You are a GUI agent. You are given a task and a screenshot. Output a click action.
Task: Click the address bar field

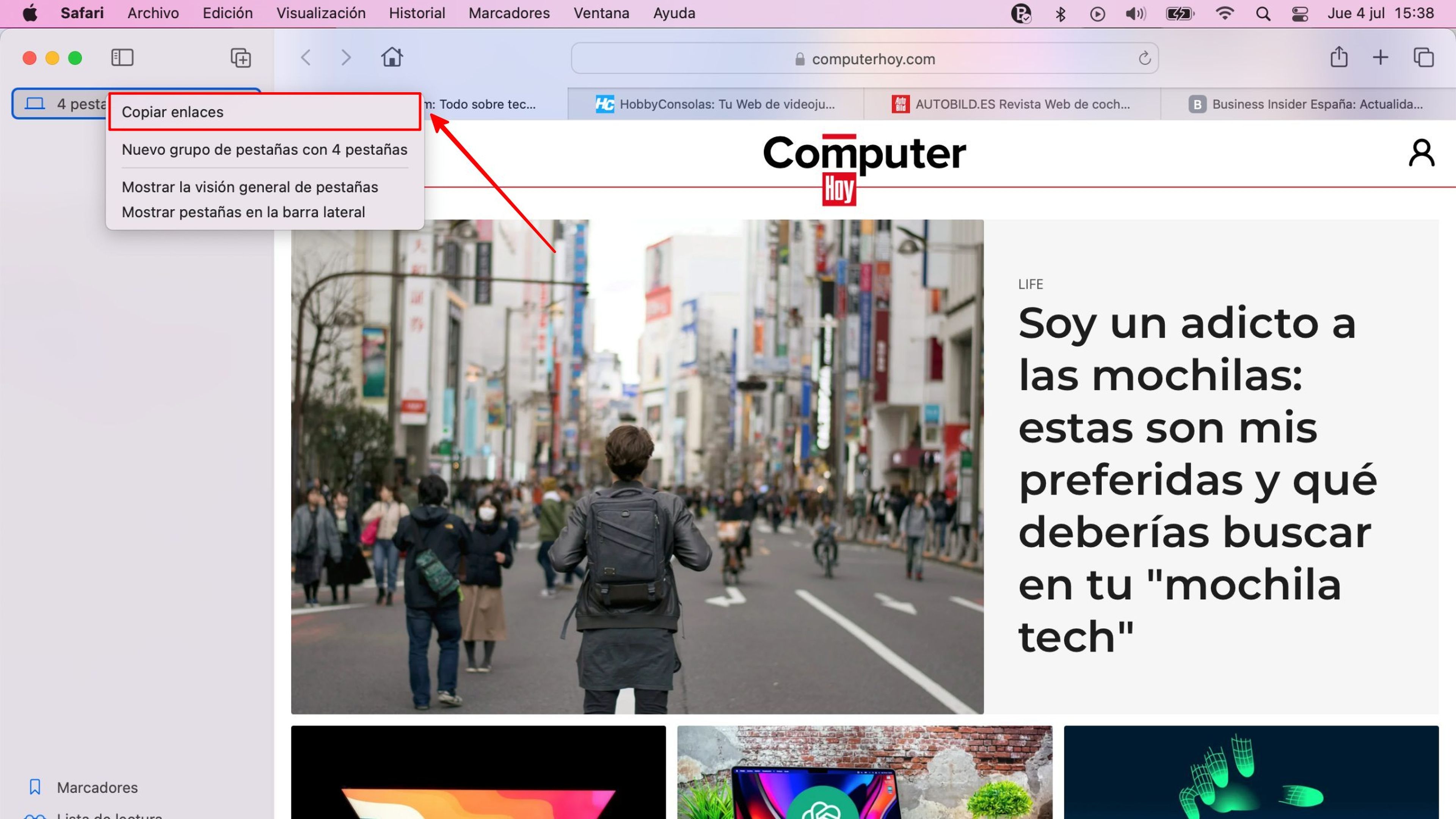[865, 58]
